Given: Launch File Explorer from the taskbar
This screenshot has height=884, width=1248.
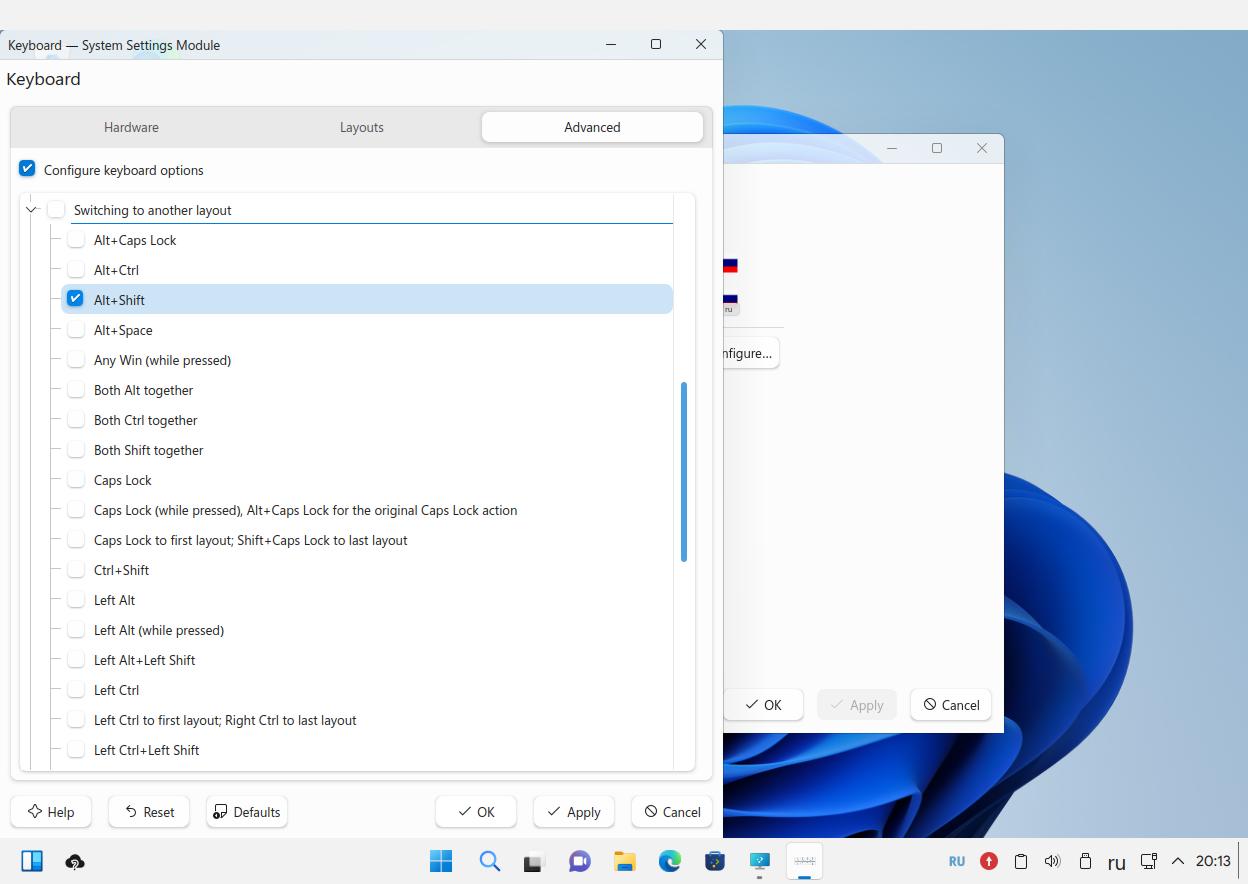Looking at the screenshot, I should (x=625, y=861).
